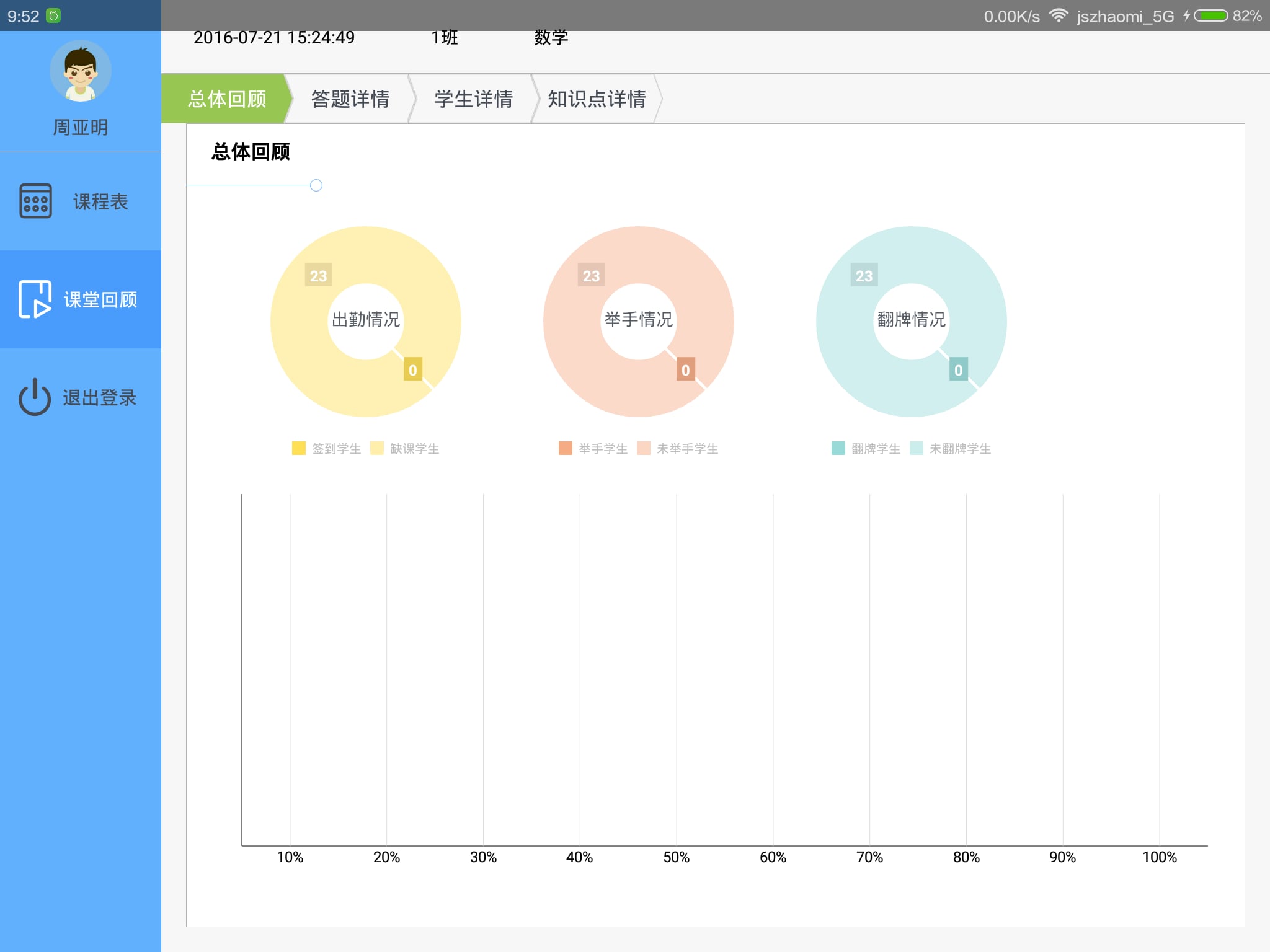Image resolution: width=1270 pixels, height=952 pixels.
Task: Click the 100% axis label
Action: coord(1160,857)
